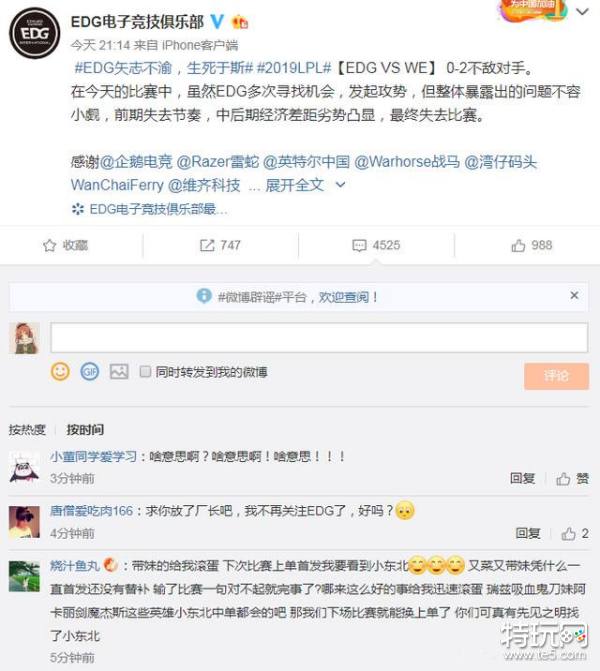Sort comments by time (按时间)
This screenshot has width=600, height=671.
point(85,430)
